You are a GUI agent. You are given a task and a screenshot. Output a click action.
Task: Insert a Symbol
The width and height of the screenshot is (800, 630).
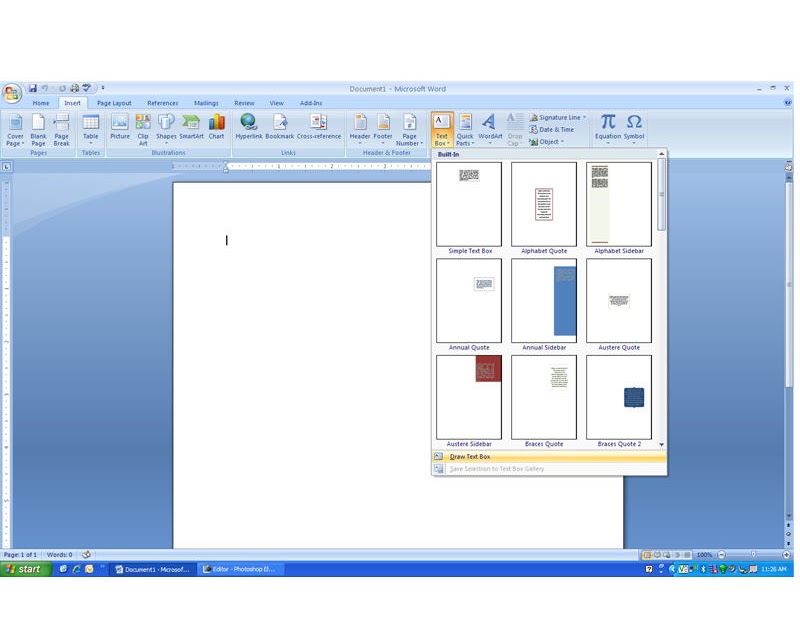pyautogui.click(x=636, y=125)
